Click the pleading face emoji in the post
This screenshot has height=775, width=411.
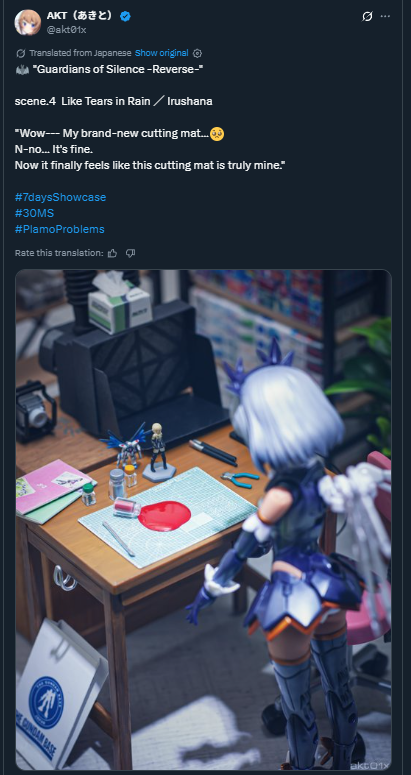(217, 133)
